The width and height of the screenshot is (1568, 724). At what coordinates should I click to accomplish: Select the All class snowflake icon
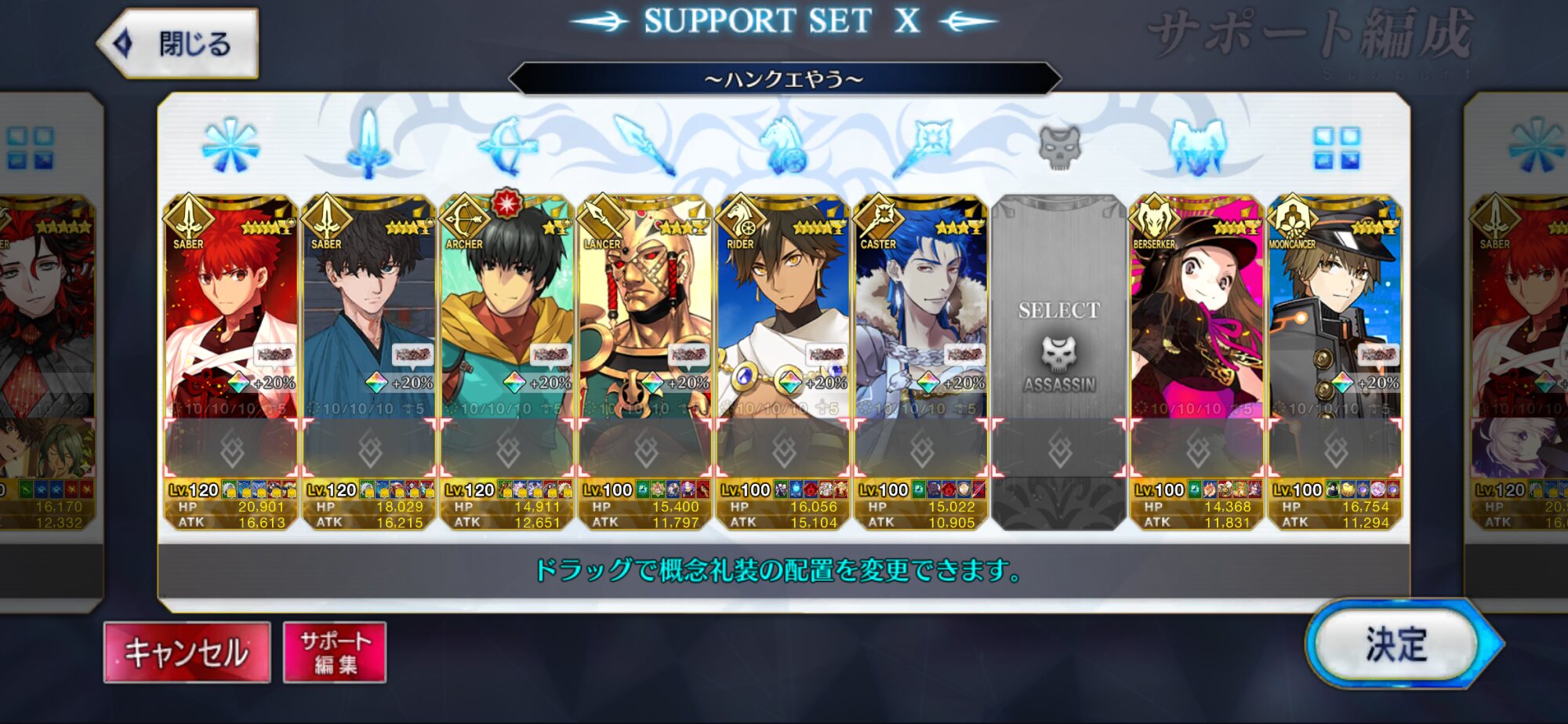coord(230,146)
